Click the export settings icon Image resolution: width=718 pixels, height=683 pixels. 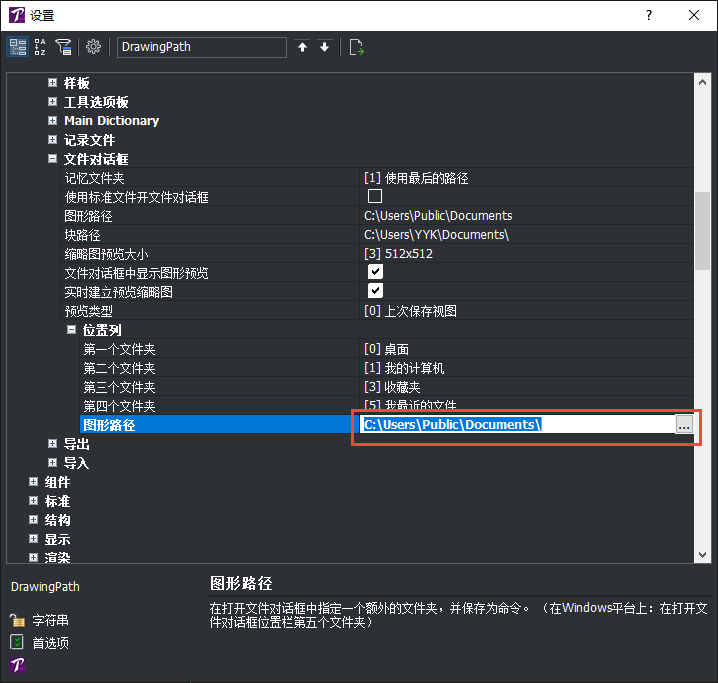click(356, 47)
